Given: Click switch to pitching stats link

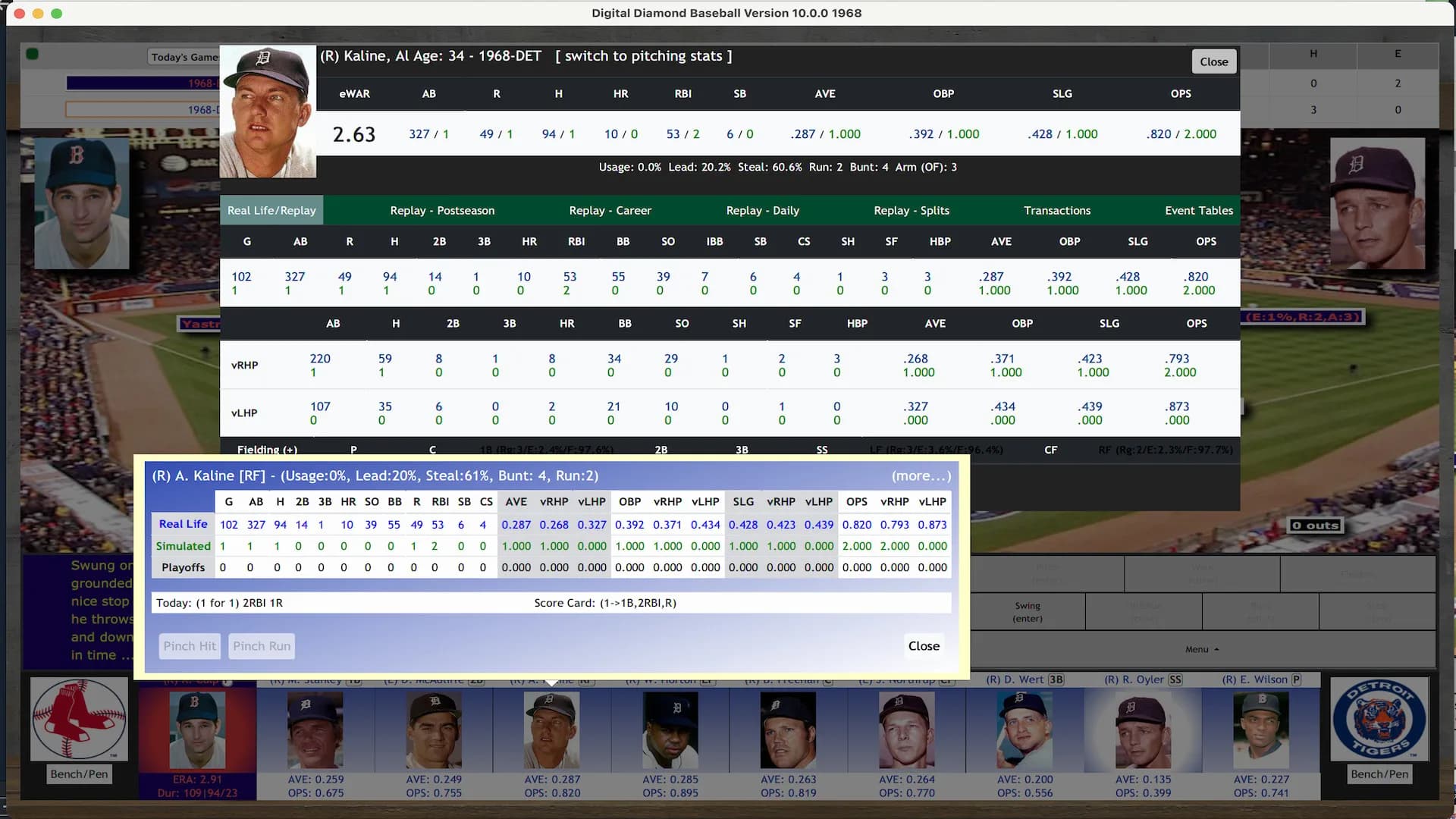Looking at the screenshot, I should click(644, 56).
